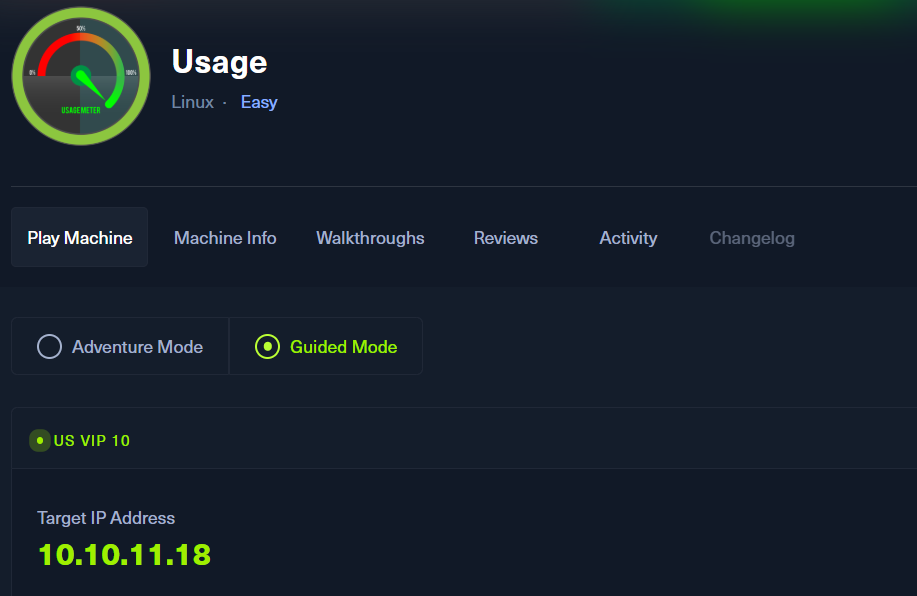Open the Walkthroughs tab
Screen dimensions: 917x596
point(370,238)
